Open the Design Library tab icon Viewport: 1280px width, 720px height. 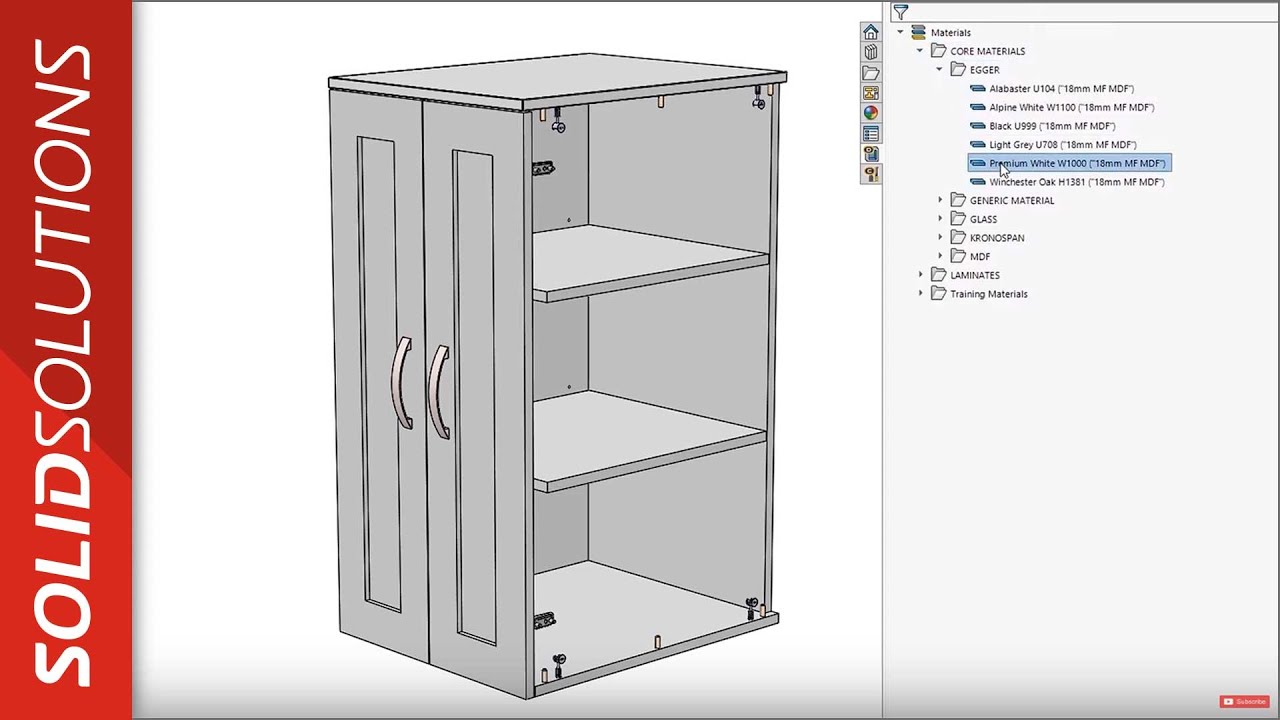coord(871,52)
